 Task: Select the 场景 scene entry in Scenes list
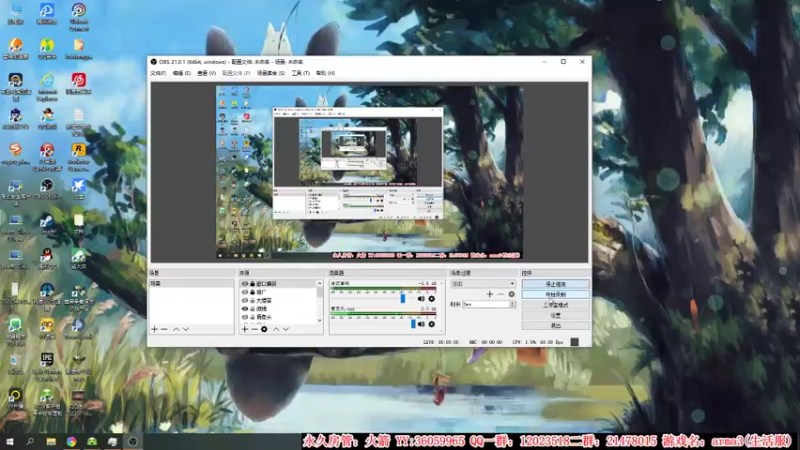pyautogui.click(x=191, y=284)
